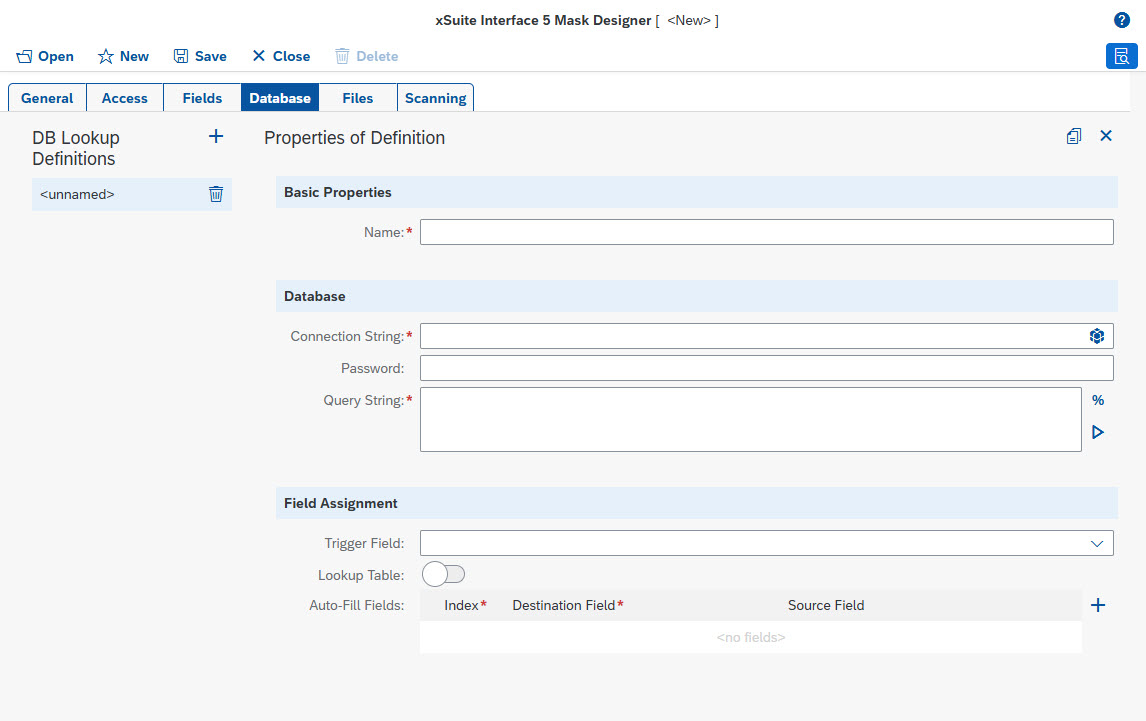Save the current mask definition
The image size is (1146, 721).
click(199, 56)
